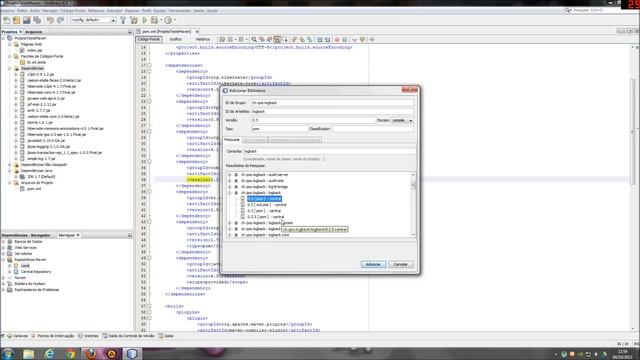Select the 0.2.5 [pom] - central result
Screen dimensions: 640x360
tap(265, 217)
